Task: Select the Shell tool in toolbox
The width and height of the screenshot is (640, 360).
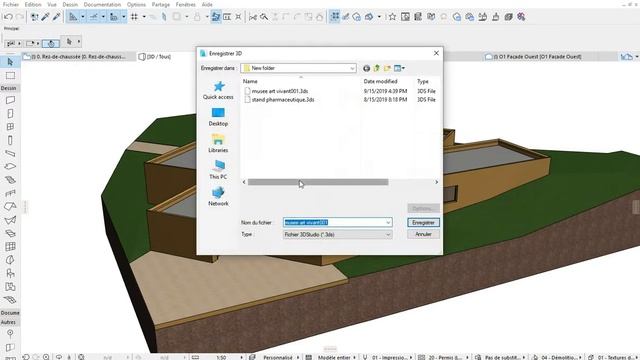Action: (x=10, y=220)
